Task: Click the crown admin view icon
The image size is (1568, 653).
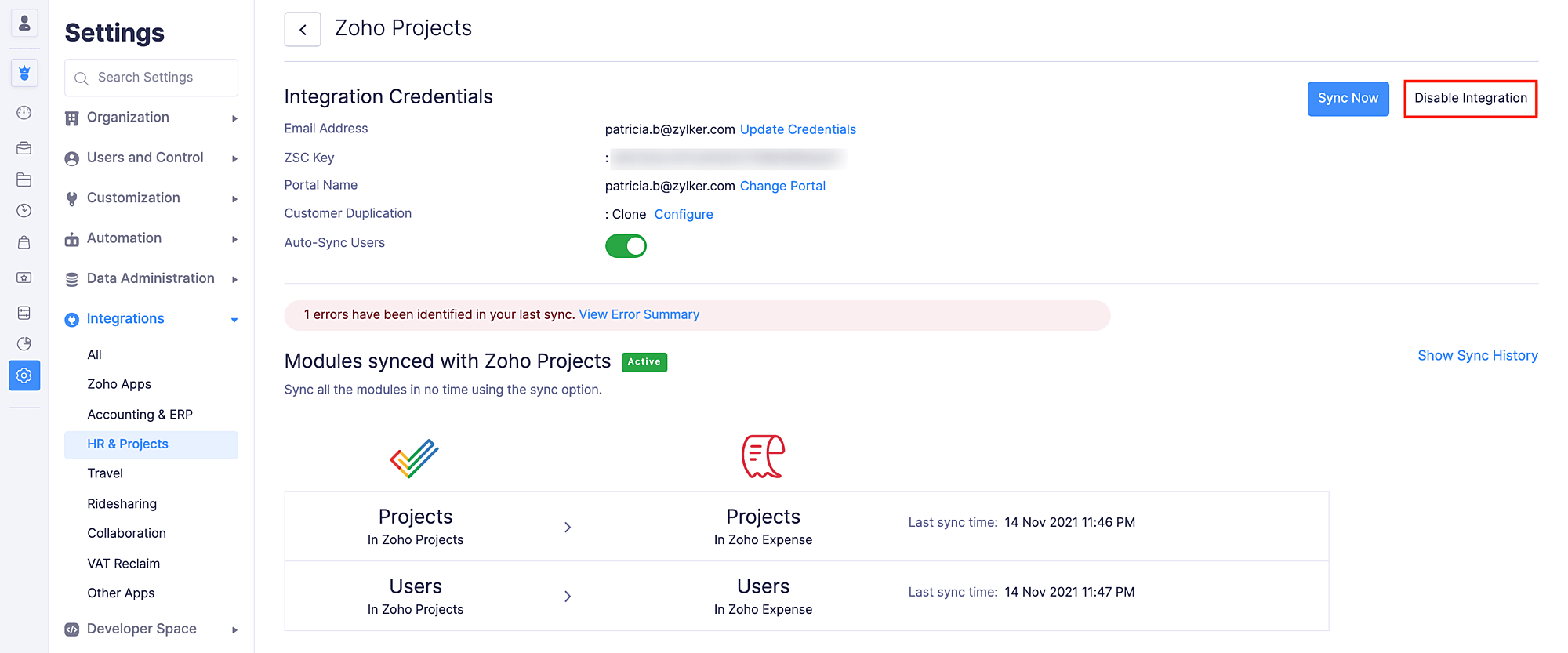Action: tap(24, 73)
